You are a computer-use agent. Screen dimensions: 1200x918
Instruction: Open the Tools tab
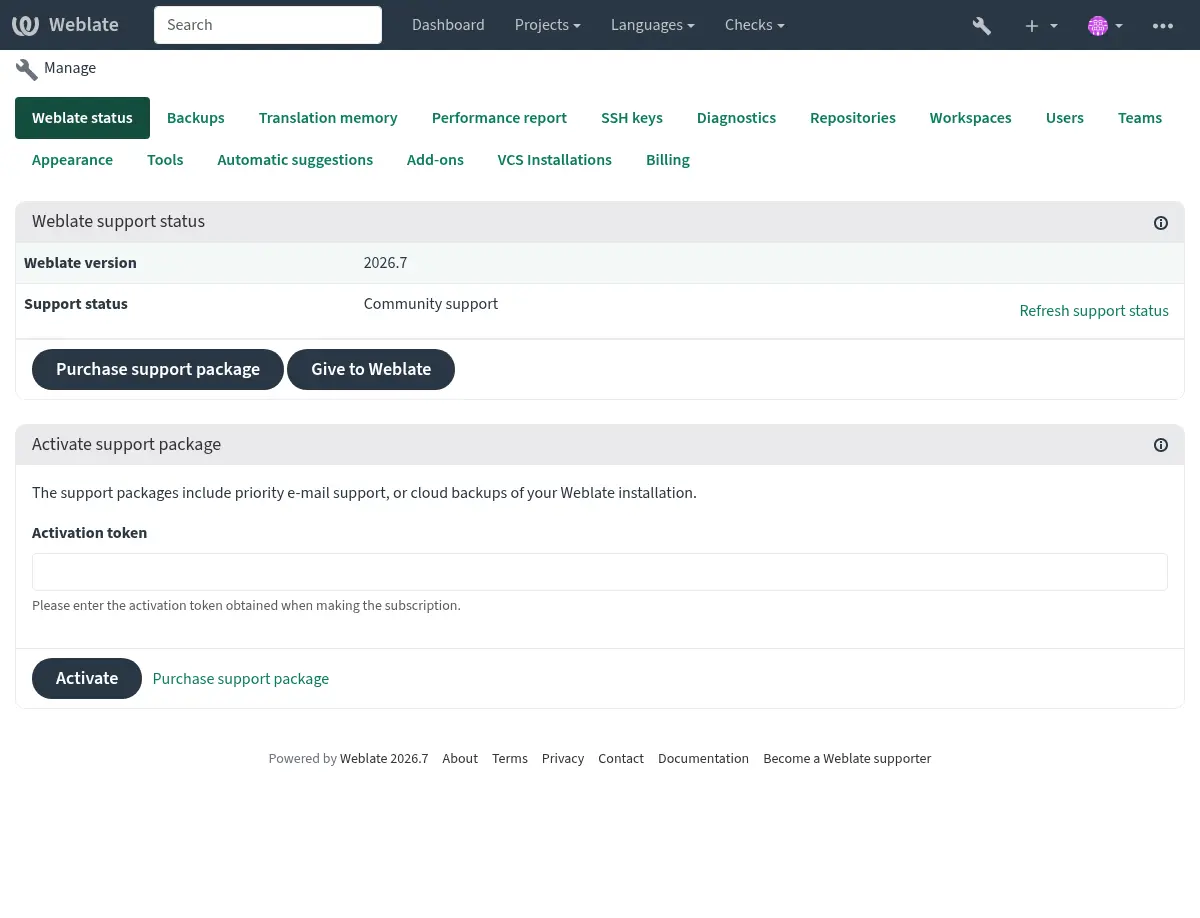click(x=165, y=160)
